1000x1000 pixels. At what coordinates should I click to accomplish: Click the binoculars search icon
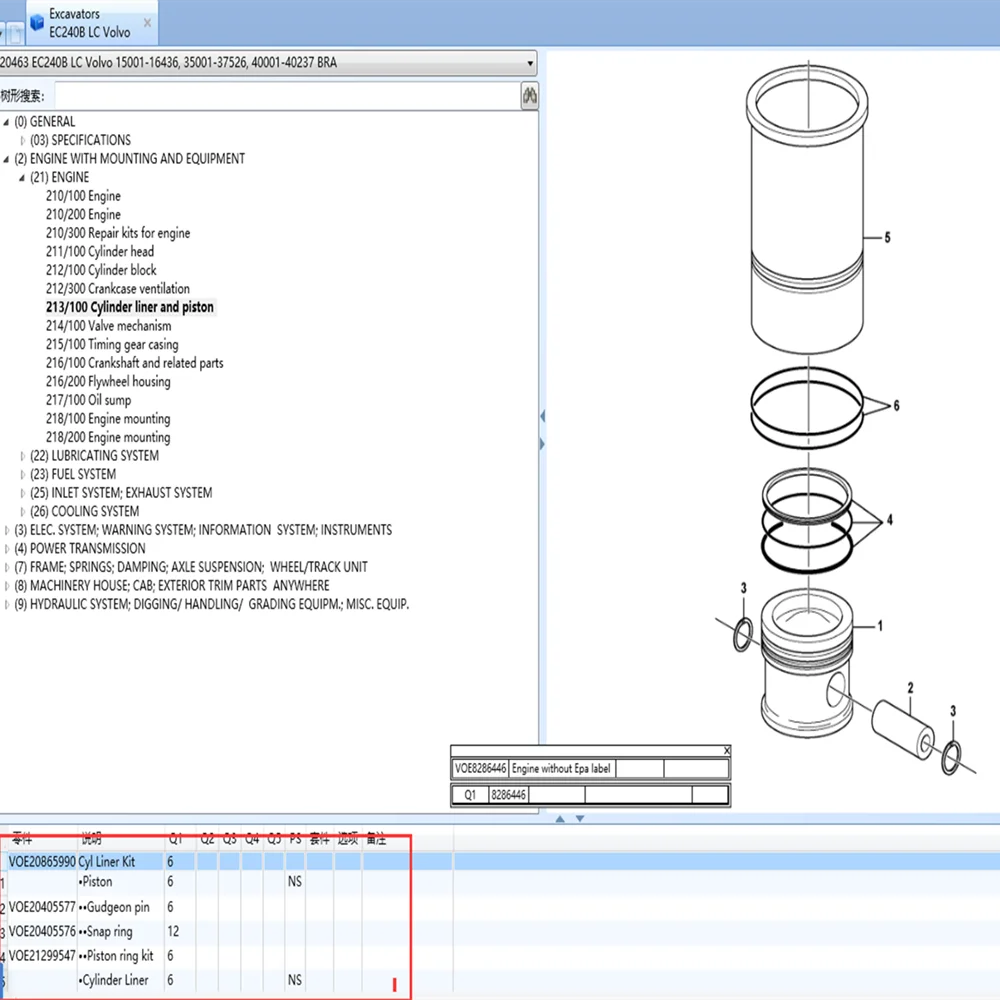[x=529, y=96]
